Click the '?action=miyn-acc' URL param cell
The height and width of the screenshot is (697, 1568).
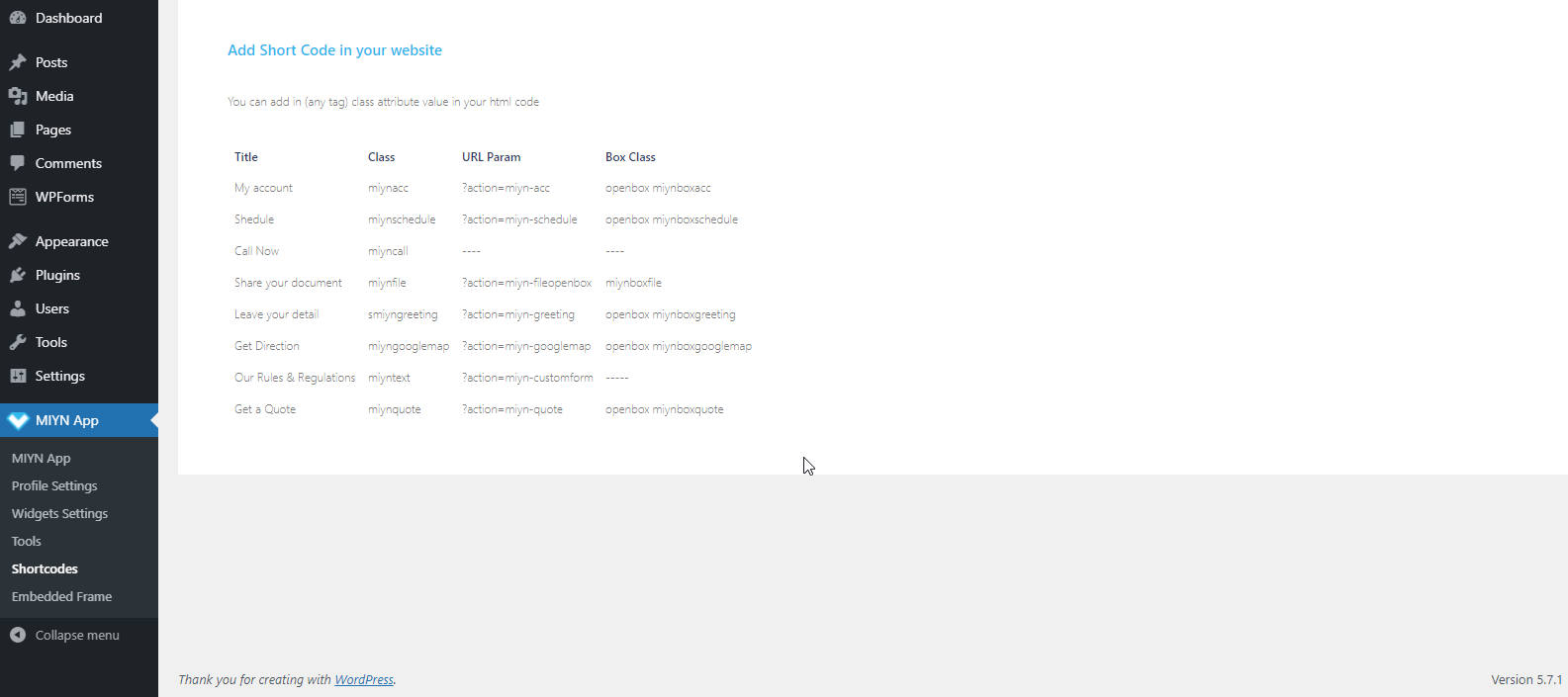click(506, 188)
